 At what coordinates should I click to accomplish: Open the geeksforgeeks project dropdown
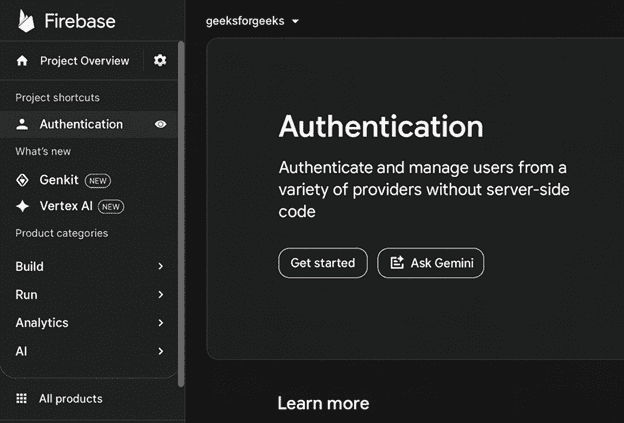click(252, 21)
